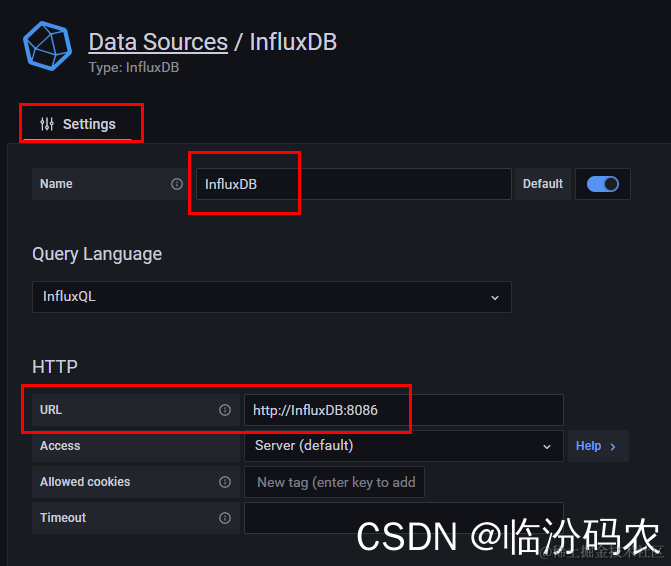Toggle the Default data source switch
The image size is (671, 566).
tap(603, 184)
